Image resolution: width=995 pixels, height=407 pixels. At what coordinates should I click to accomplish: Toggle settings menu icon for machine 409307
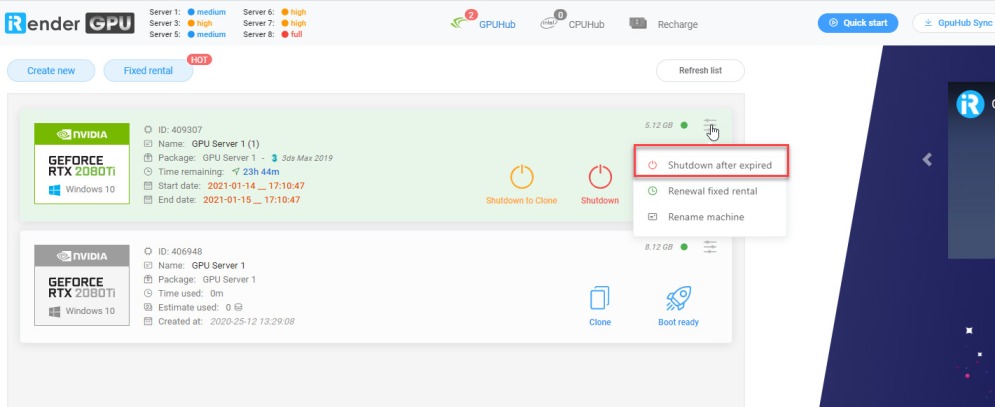(710, 125)
